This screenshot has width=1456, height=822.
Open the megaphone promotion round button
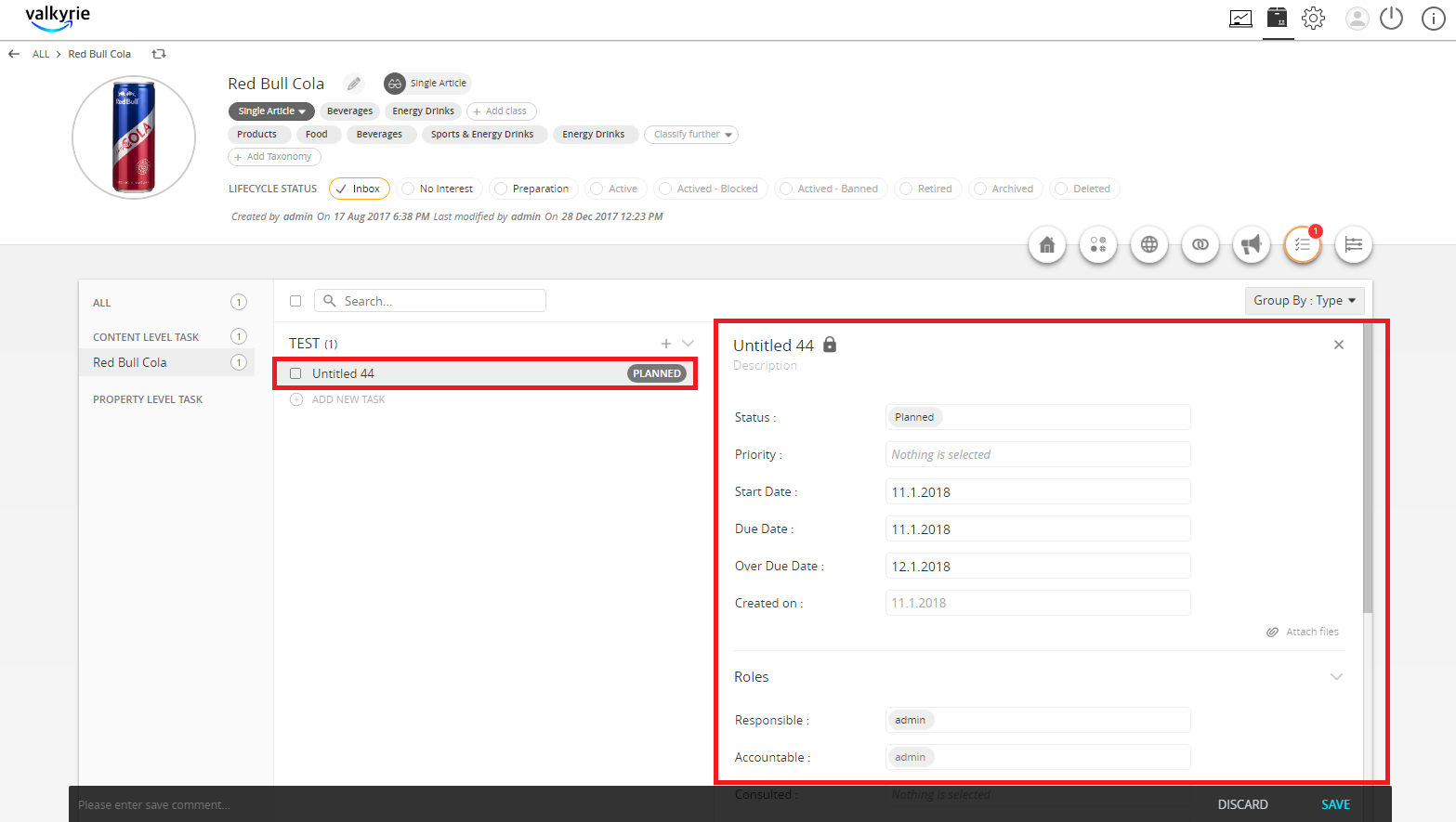(x=1252, y=244)
